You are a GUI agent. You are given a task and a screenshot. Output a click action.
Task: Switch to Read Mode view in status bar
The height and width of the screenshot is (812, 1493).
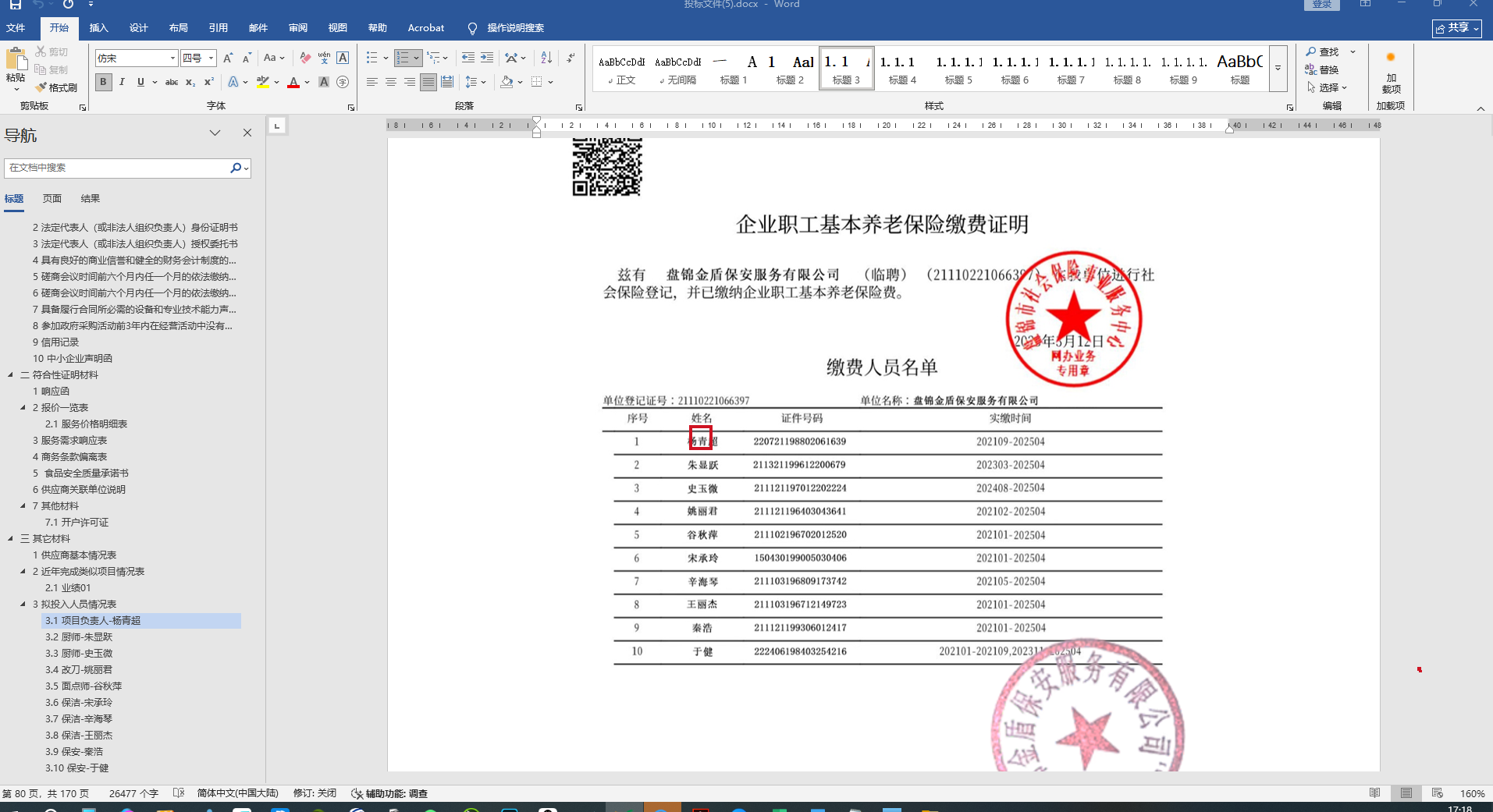click(1375, 793)
